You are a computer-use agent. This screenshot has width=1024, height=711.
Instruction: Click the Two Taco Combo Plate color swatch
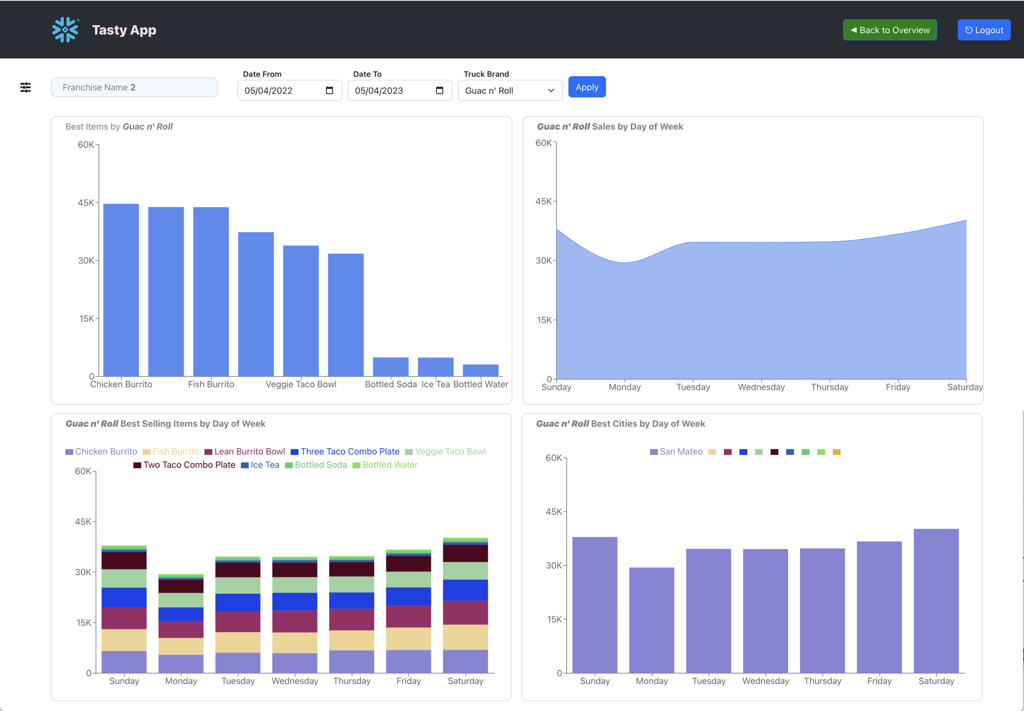point(138,465)
